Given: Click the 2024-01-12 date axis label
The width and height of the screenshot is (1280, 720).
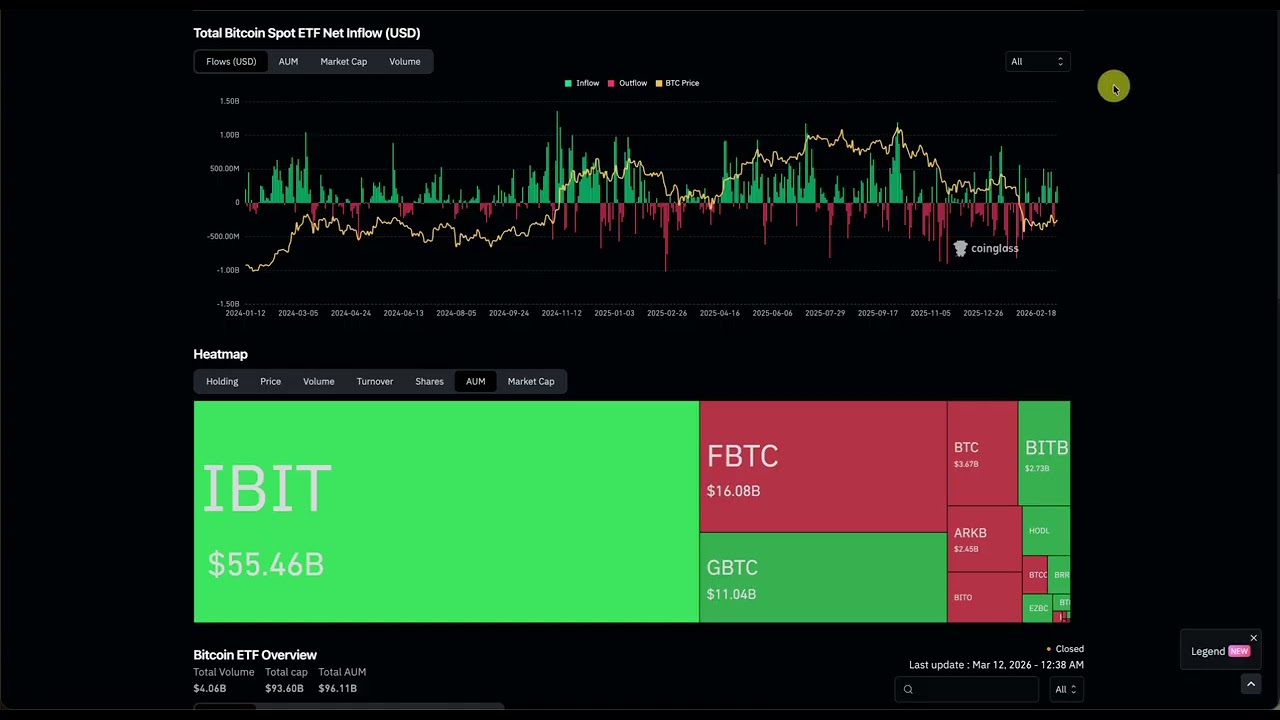Looking at the screenshot, I should pos(245,313).
